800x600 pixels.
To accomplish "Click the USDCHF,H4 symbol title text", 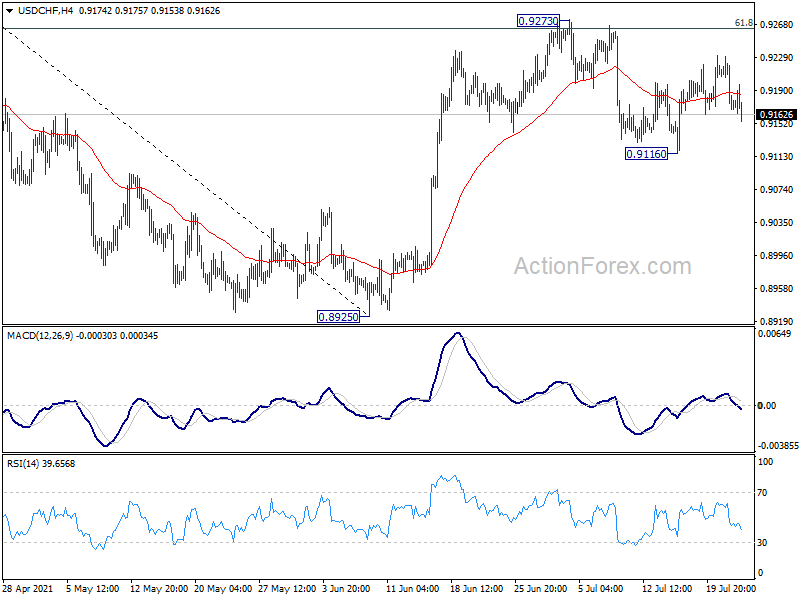I will (x=45, y=11).
